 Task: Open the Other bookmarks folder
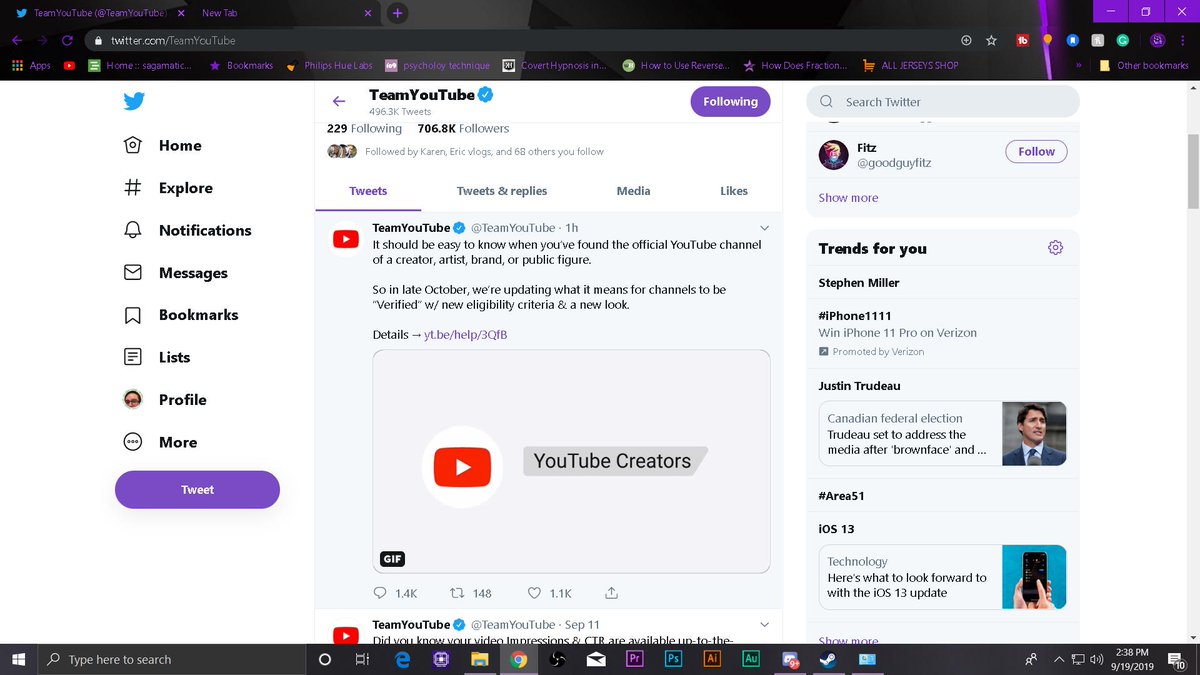[x=1144, y=65]
